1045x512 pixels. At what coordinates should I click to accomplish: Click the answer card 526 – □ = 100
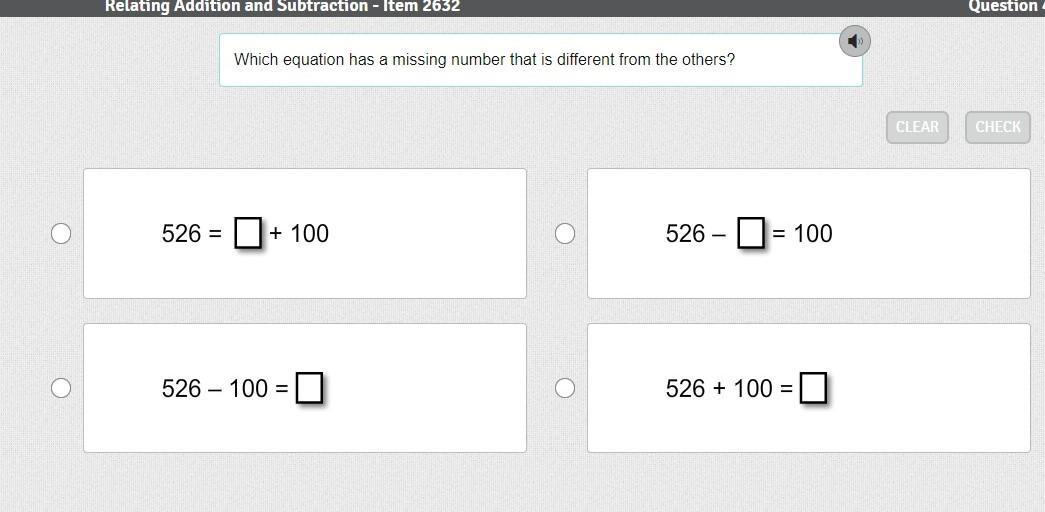click(x=920, y=233)
